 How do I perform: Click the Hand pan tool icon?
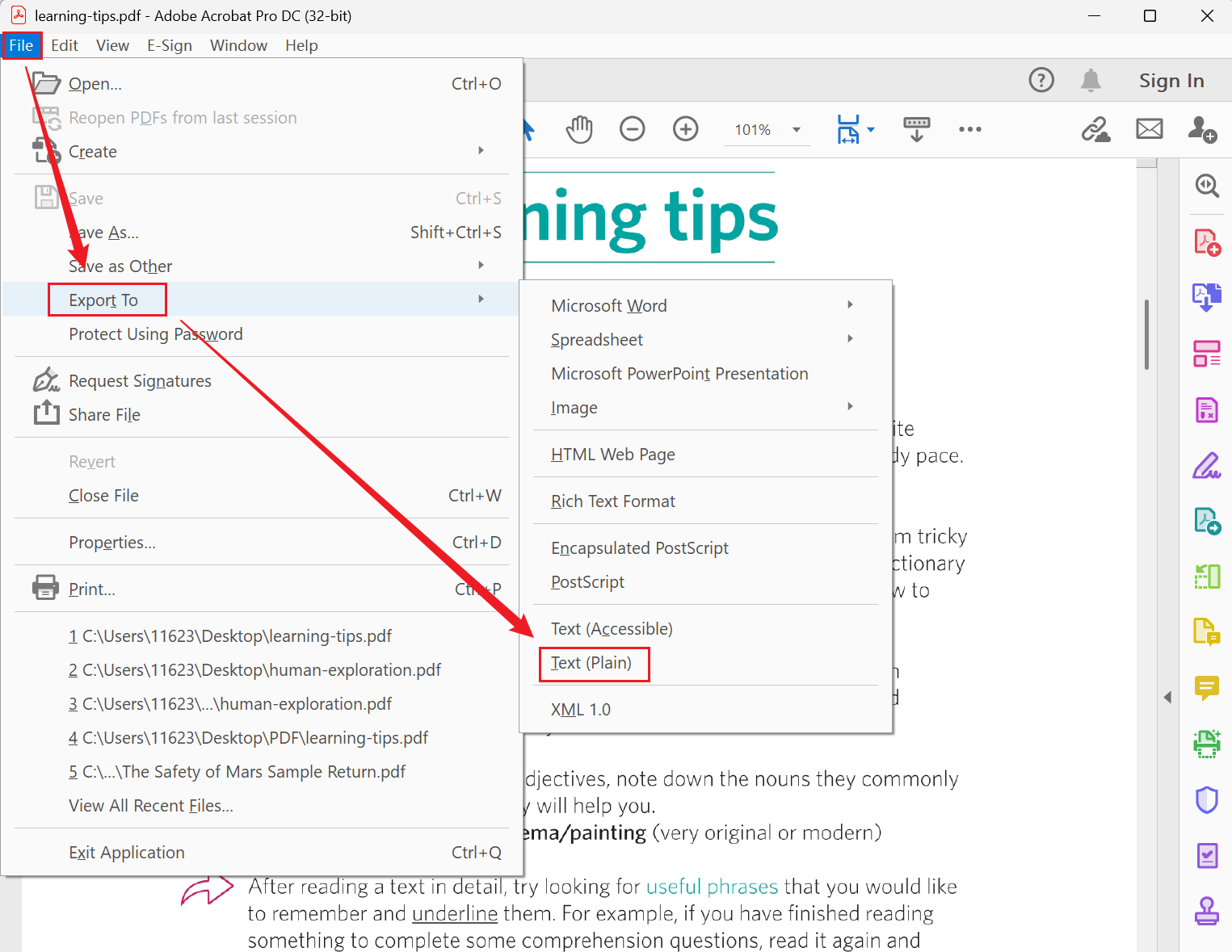coord(578,129)
